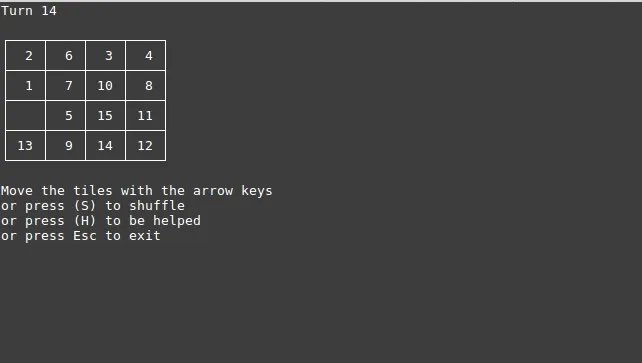Click the tile numbered 14

pyautogui.click(x=106, y=146)
